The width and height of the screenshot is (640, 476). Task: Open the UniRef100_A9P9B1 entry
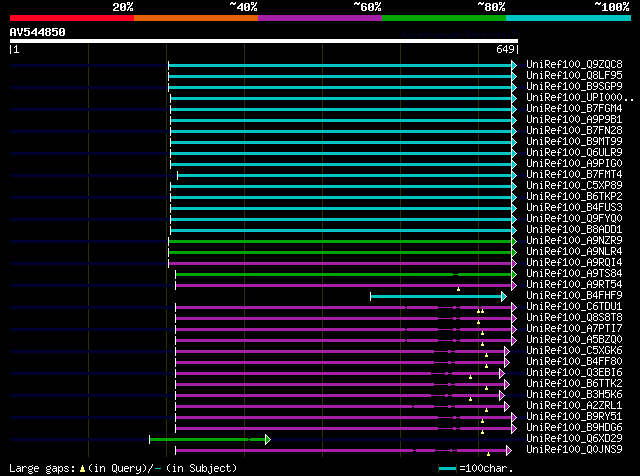574,119
